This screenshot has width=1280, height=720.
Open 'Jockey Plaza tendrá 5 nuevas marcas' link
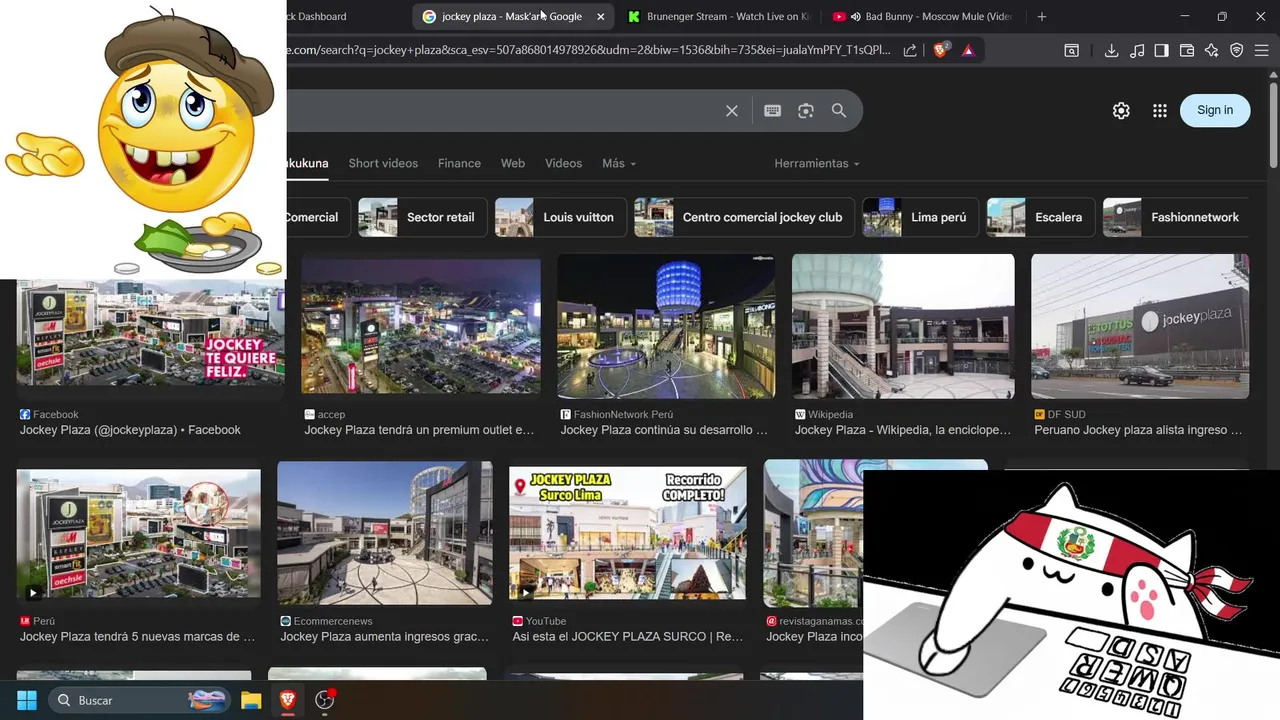pos(137,636)
